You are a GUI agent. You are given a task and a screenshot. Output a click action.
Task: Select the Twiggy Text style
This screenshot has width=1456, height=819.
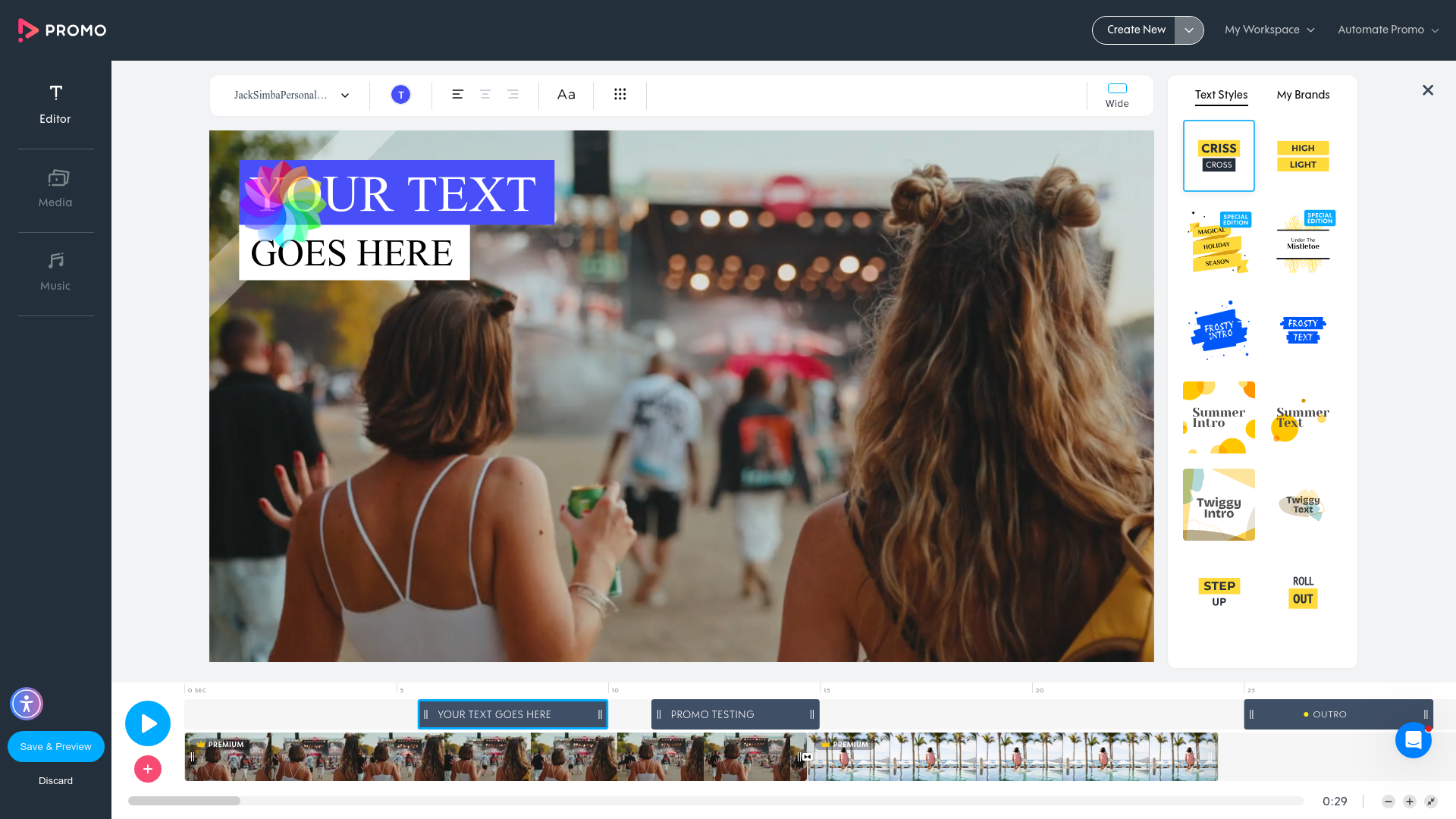[1303, 504]
